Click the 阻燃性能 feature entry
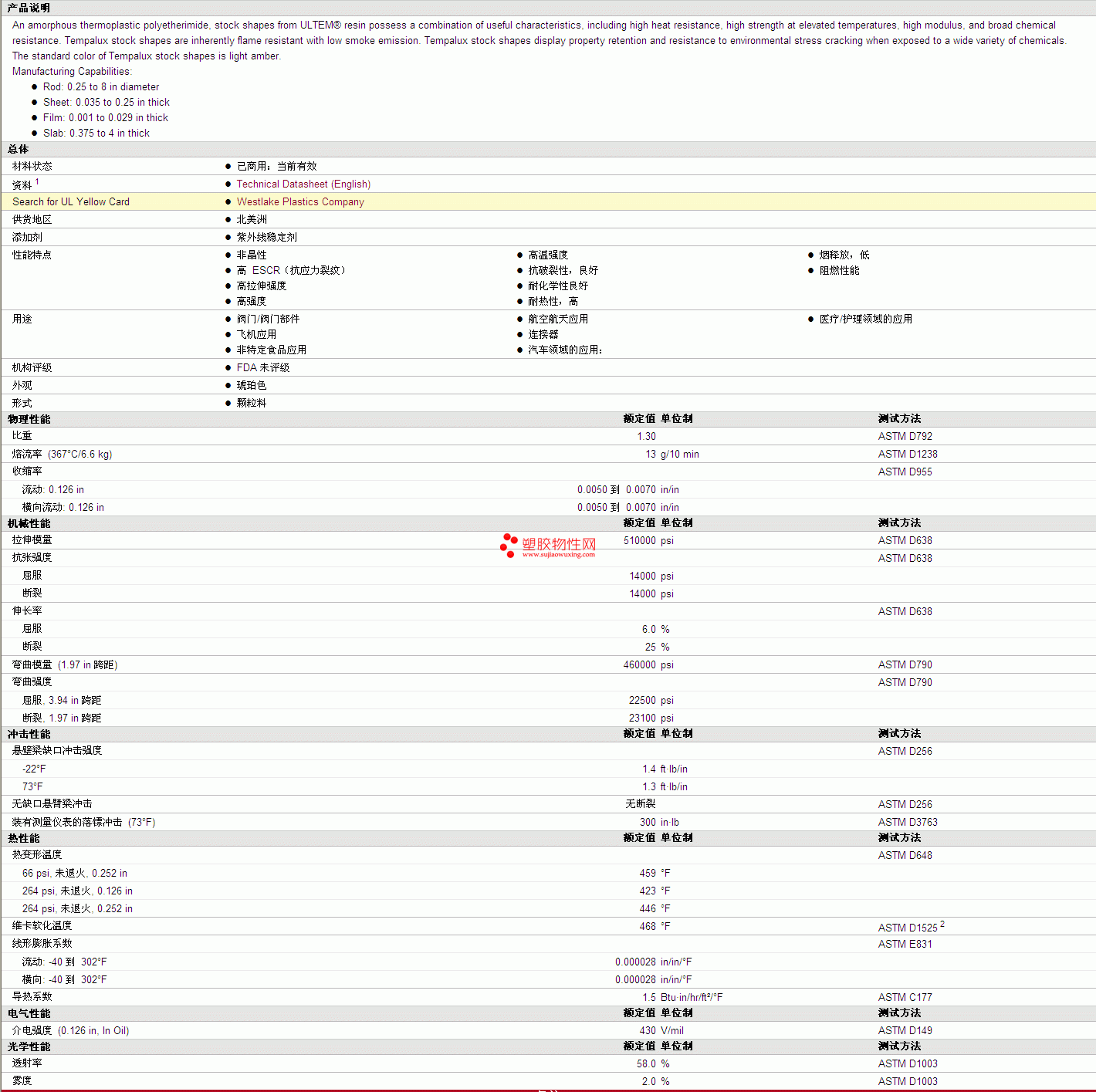The height and width of the screenshot is (1092, 1096). (x=839, y=270)
